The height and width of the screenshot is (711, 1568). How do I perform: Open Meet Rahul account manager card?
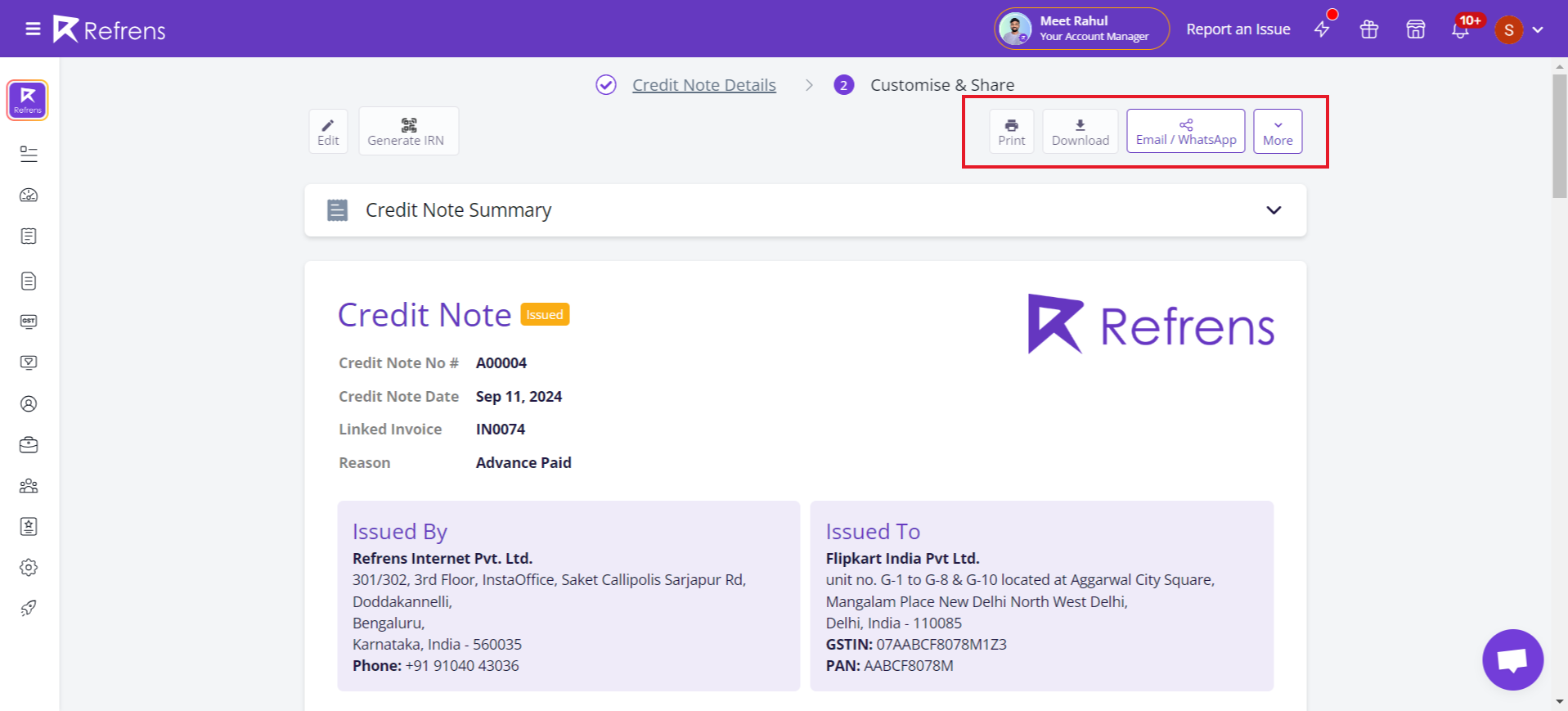(1082, 29)
